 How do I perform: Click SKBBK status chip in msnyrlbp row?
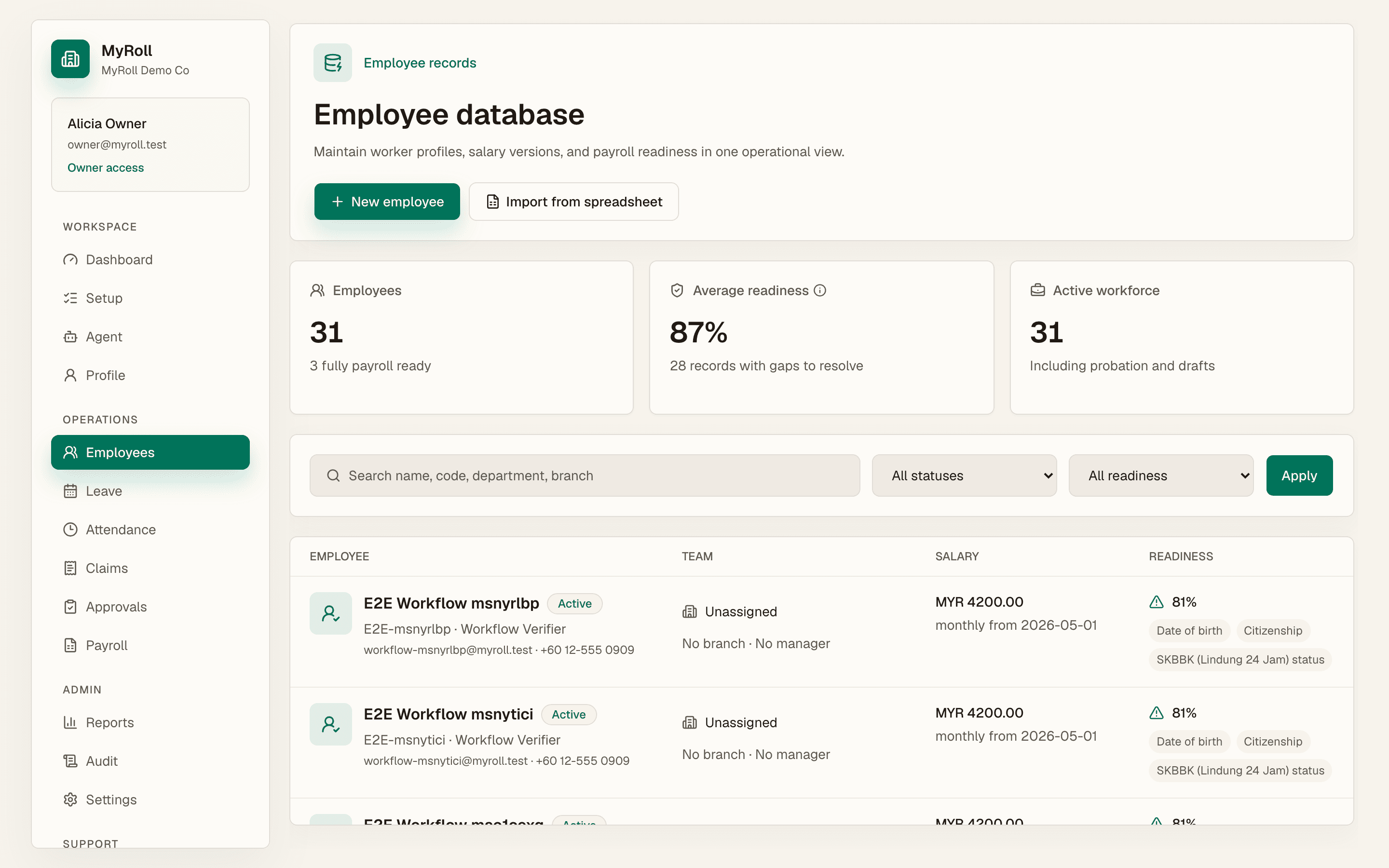point(1240,660)
